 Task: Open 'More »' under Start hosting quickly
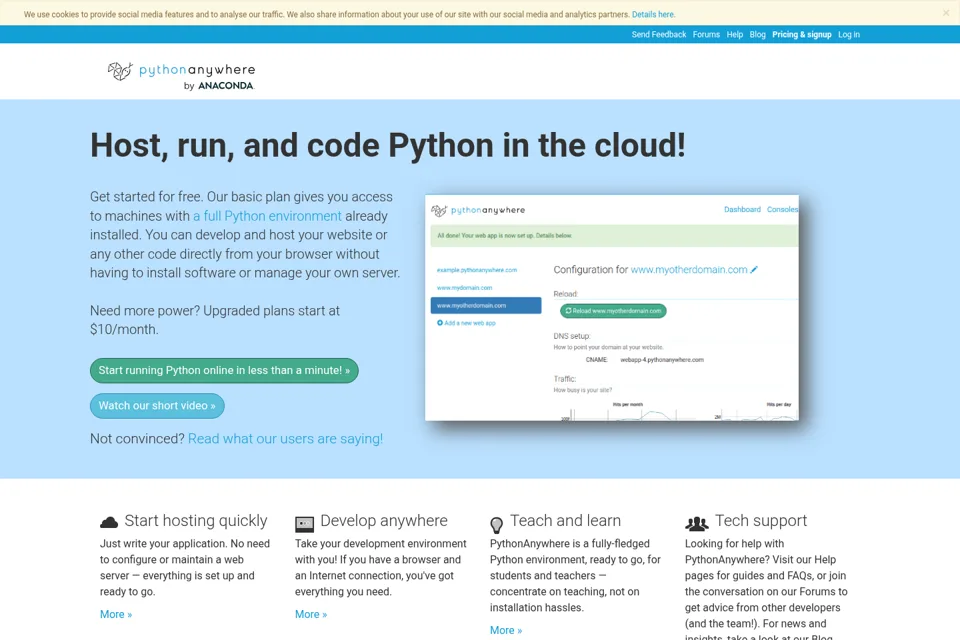[116, 614]
